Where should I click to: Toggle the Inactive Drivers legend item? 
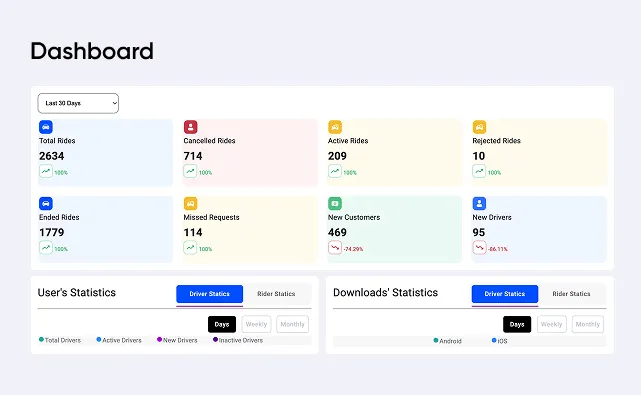[238, 340]
